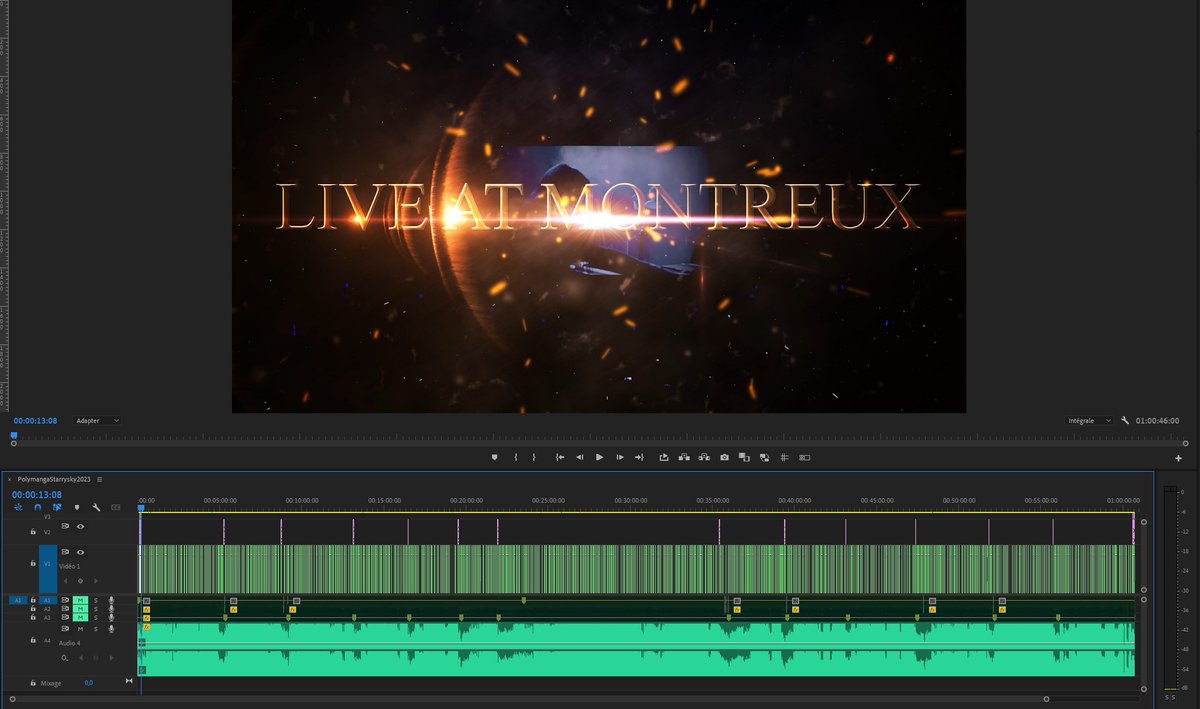
Task: Toggle lock on track V2
Action: (33, 531)
